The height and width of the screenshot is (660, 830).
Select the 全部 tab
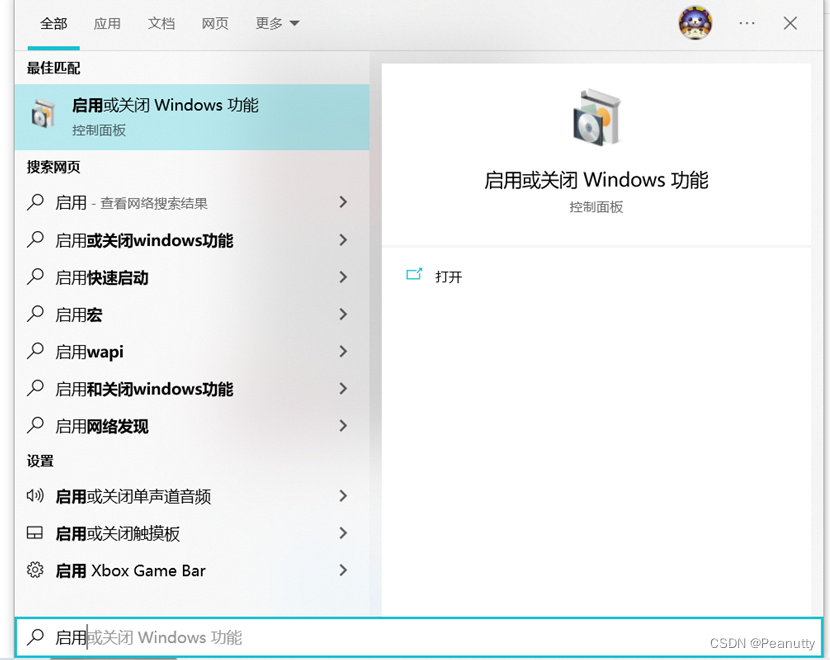click(x=53, y=24)
